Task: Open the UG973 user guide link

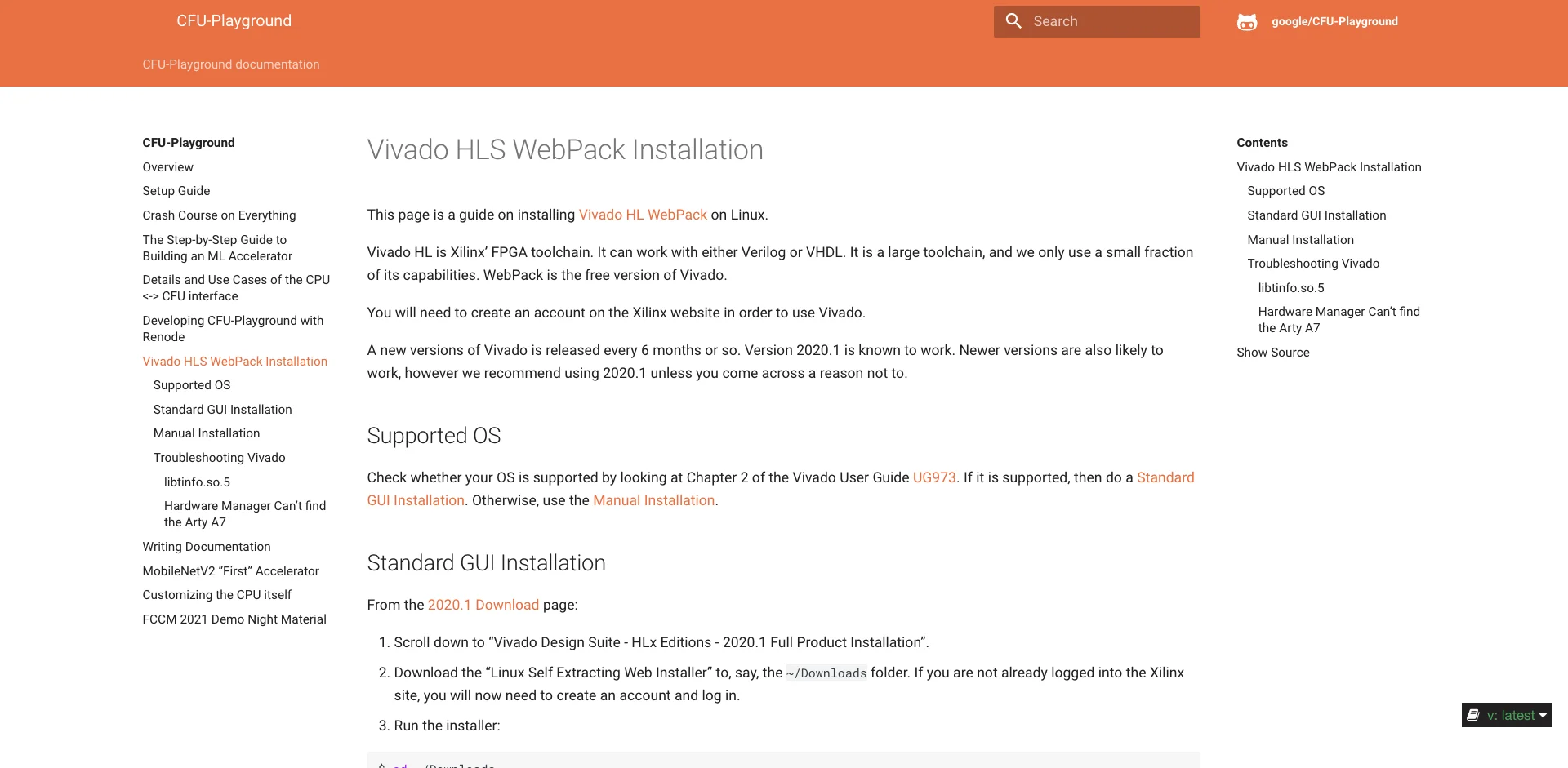Action: pyautogui.click(x=934, y=477)
